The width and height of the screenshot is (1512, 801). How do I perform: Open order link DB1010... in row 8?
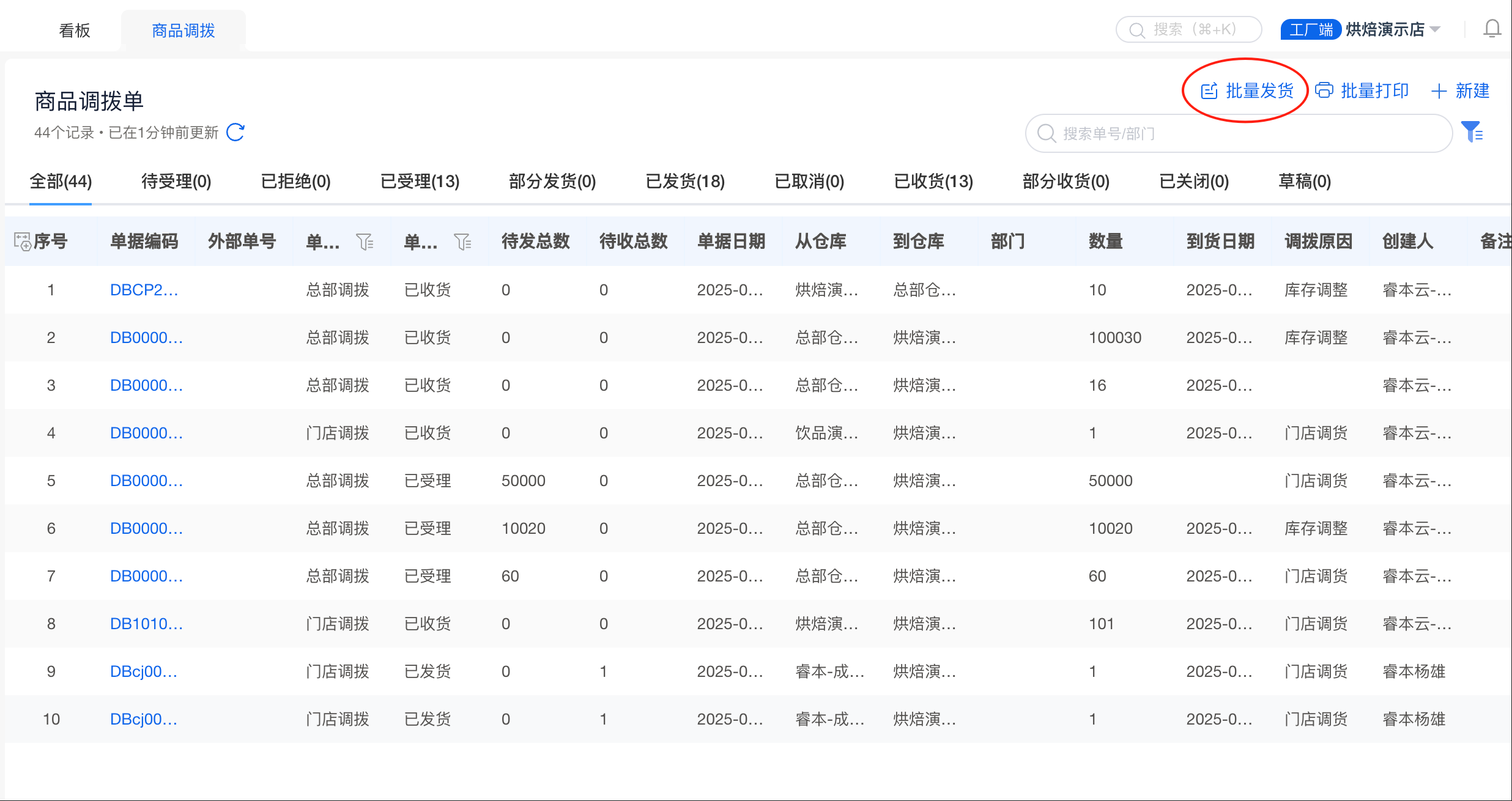(146, 624)
